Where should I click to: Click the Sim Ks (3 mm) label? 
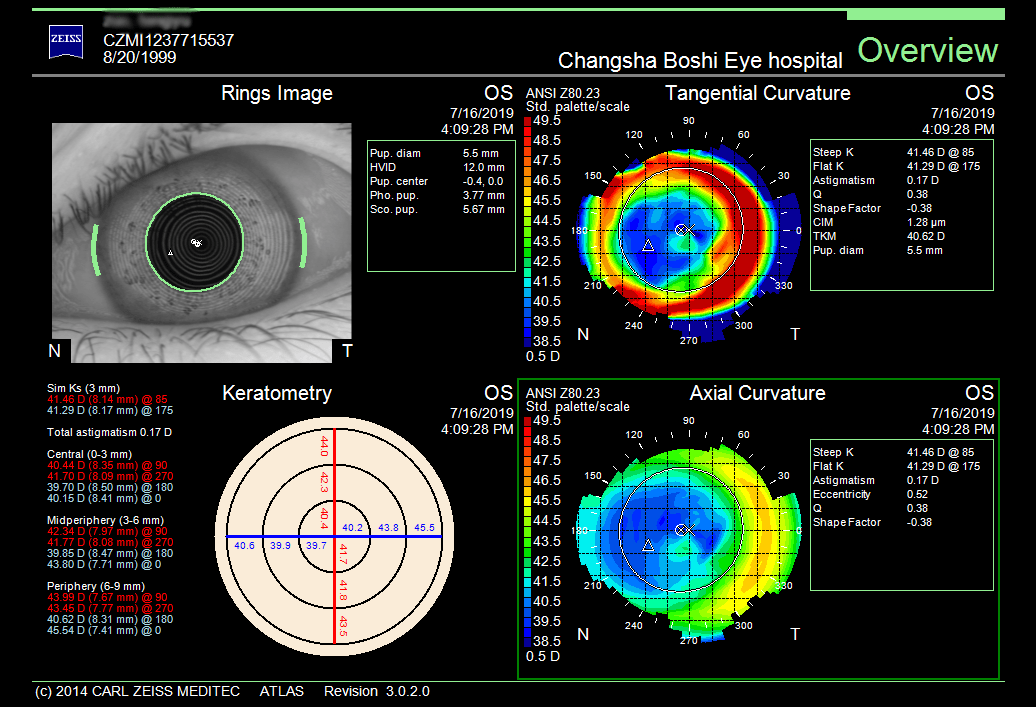(83, 389)
